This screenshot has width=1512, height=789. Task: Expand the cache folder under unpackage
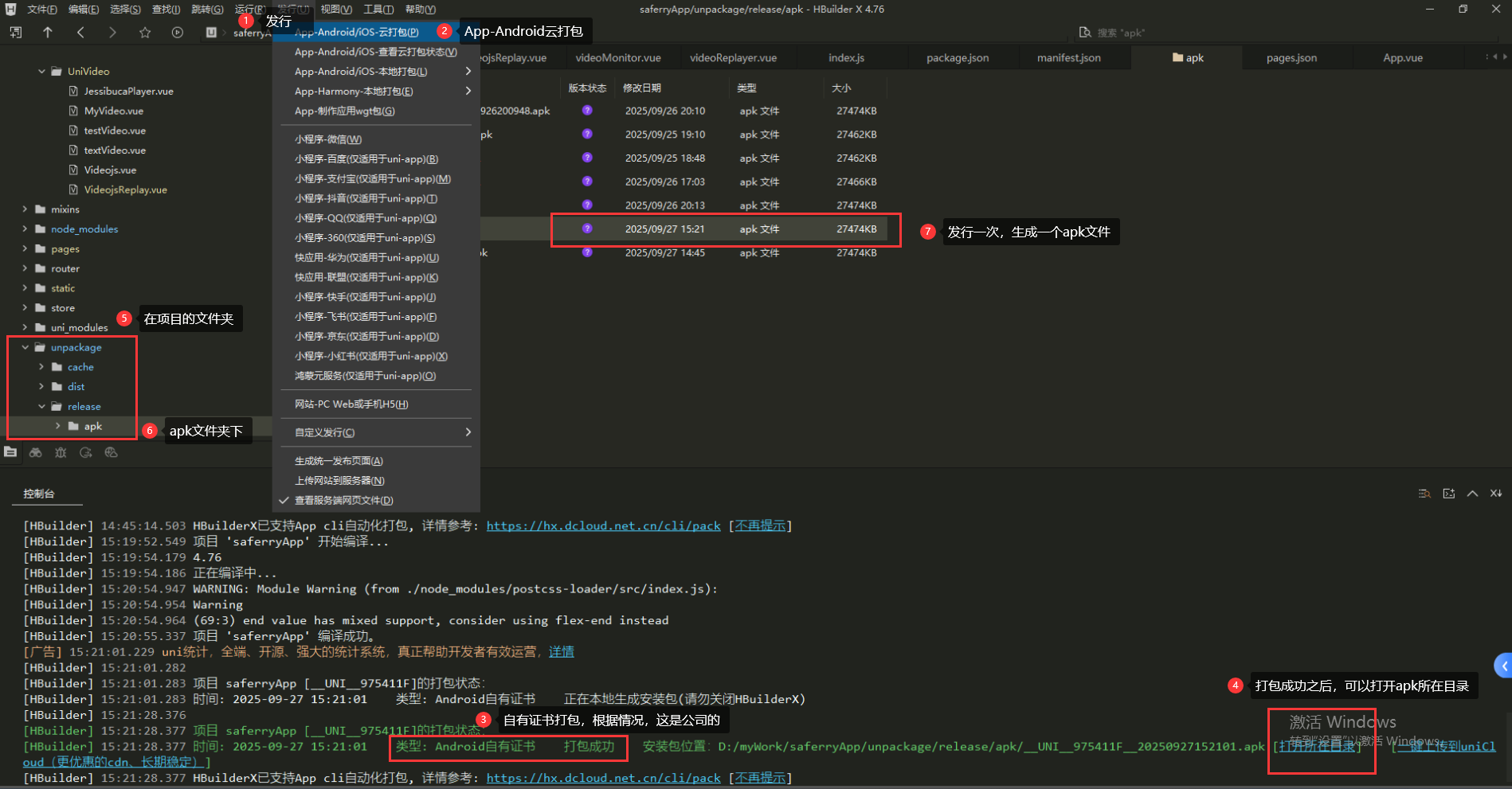41,367
